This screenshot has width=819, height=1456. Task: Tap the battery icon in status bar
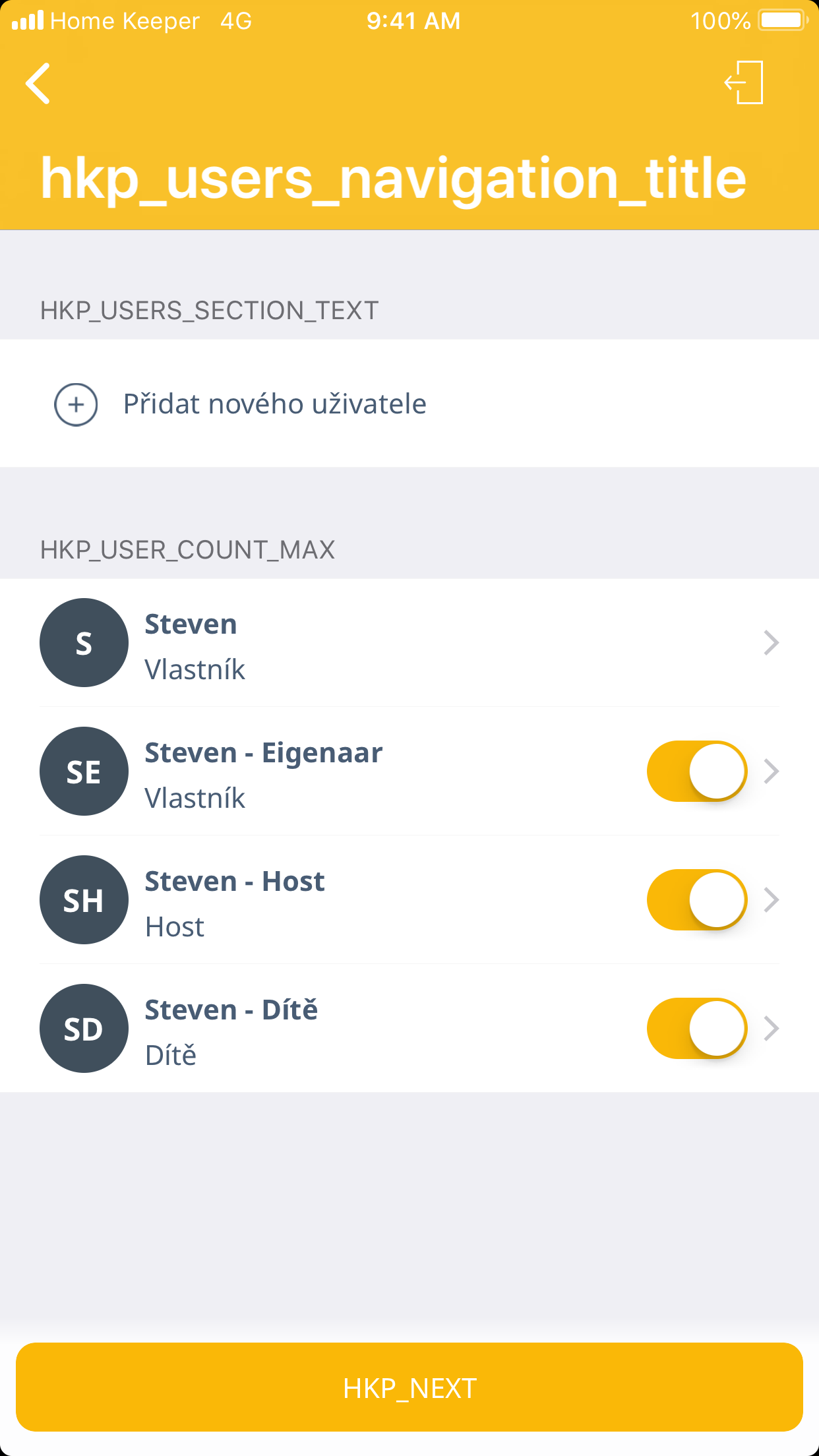tap(782, 20)
